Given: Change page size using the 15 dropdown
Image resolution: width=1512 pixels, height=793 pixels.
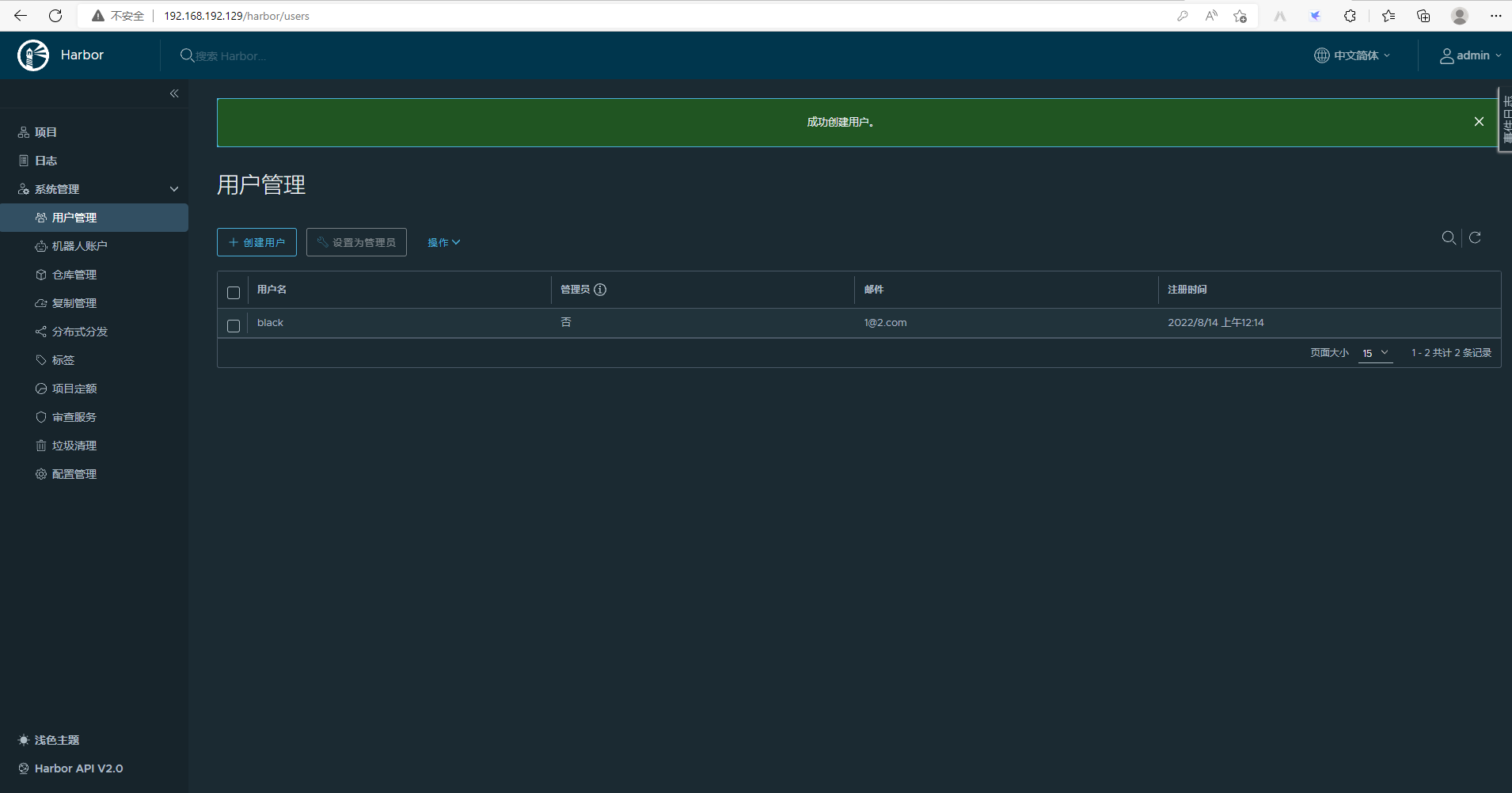Looking at the screenshot, I should click(1375, 353).
